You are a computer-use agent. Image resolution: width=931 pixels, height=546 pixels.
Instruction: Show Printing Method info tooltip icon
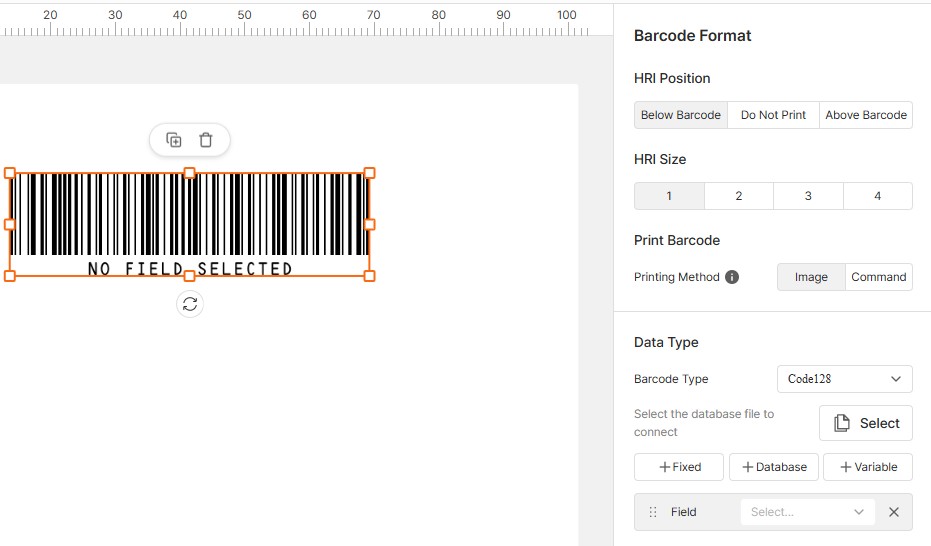tap(732, 277)
